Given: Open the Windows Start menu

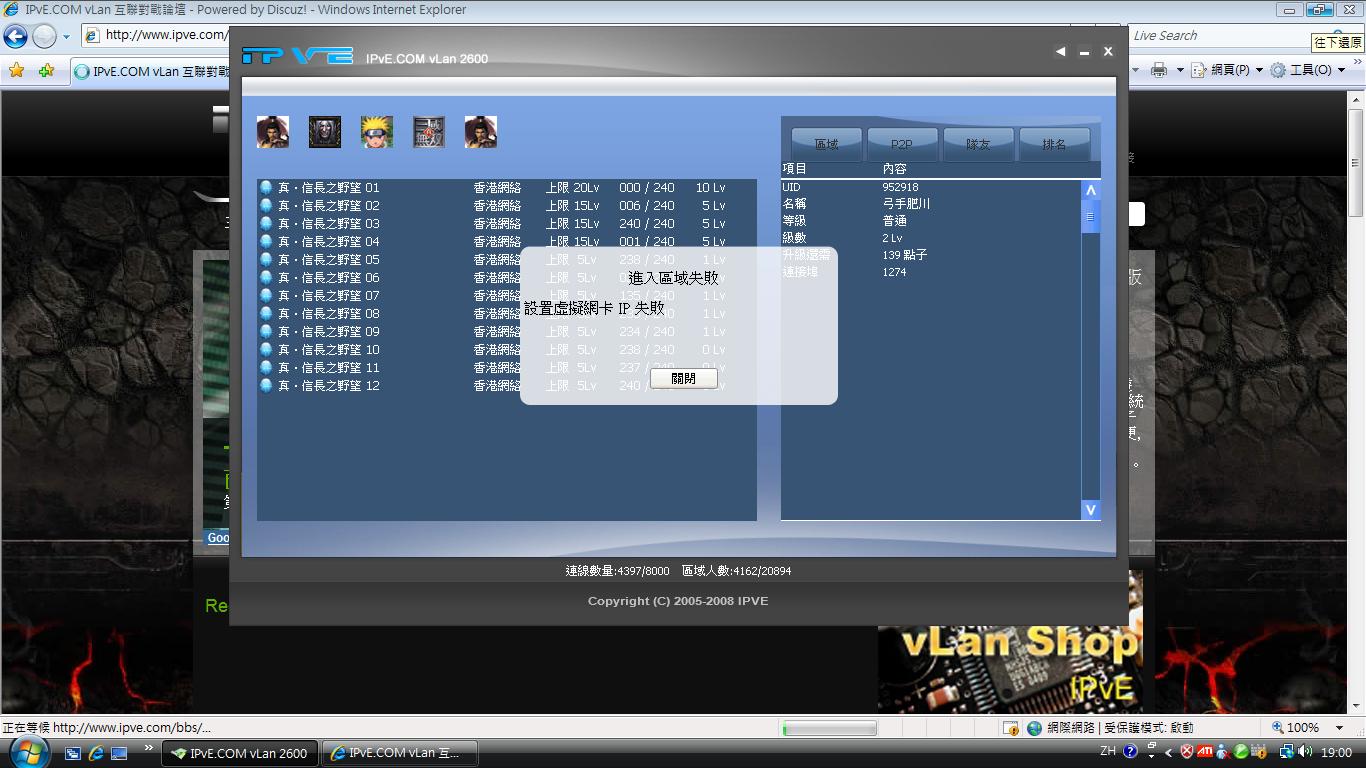Looking at the screenshot, I should tap(27, 751).
